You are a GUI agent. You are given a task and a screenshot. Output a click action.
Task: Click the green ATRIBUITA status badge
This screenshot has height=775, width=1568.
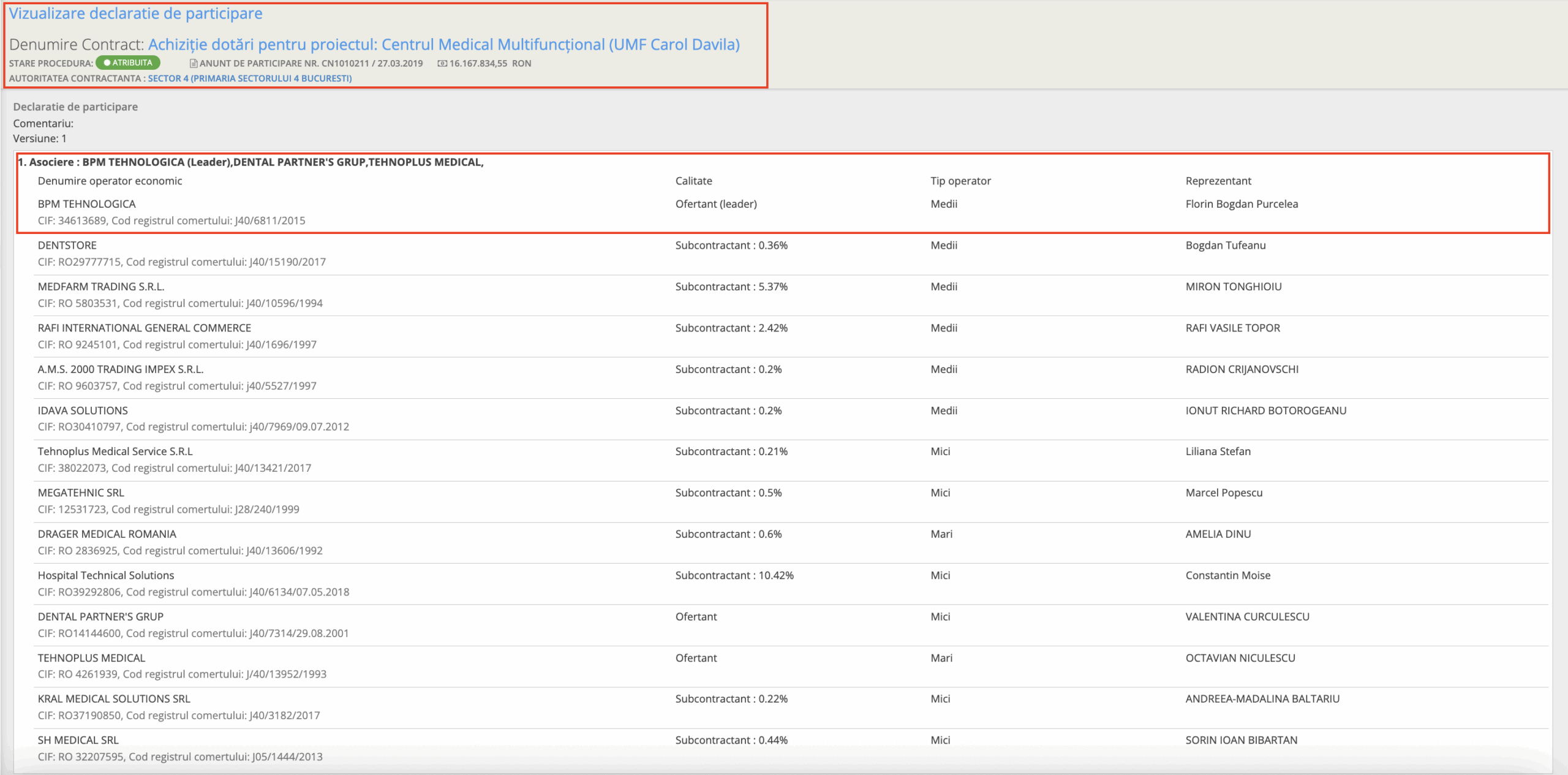(128, 62)
